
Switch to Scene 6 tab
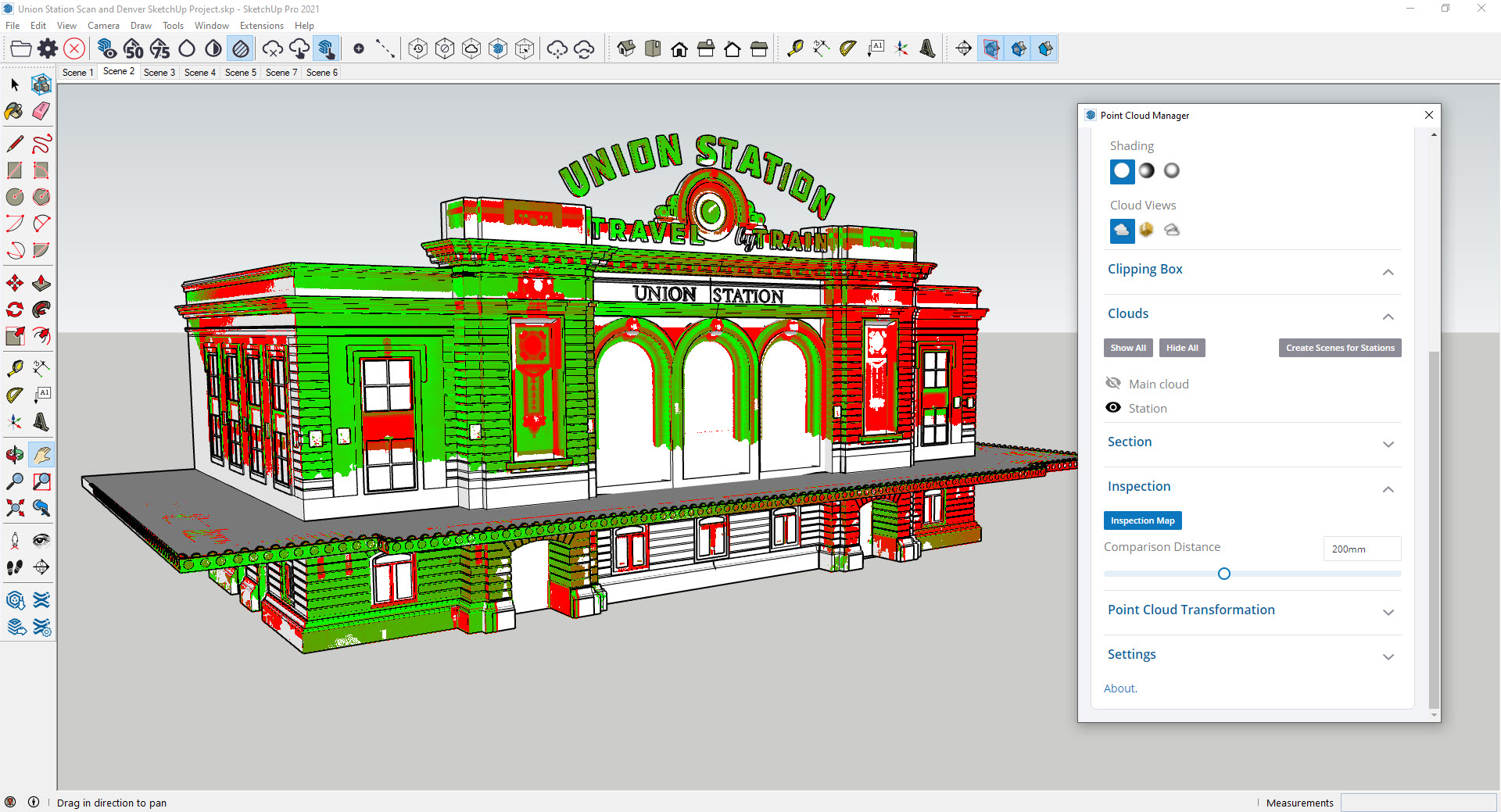point(321,73)
